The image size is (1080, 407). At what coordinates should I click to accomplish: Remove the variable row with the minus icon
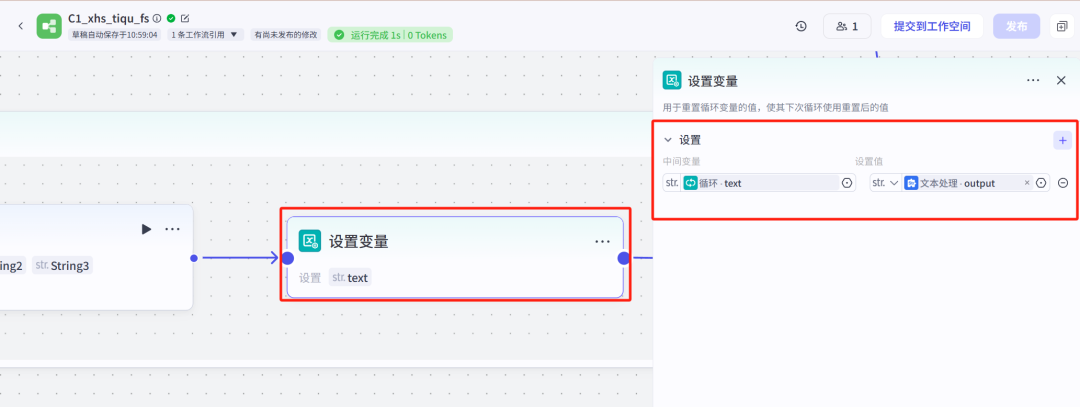tap(1063, 183)
